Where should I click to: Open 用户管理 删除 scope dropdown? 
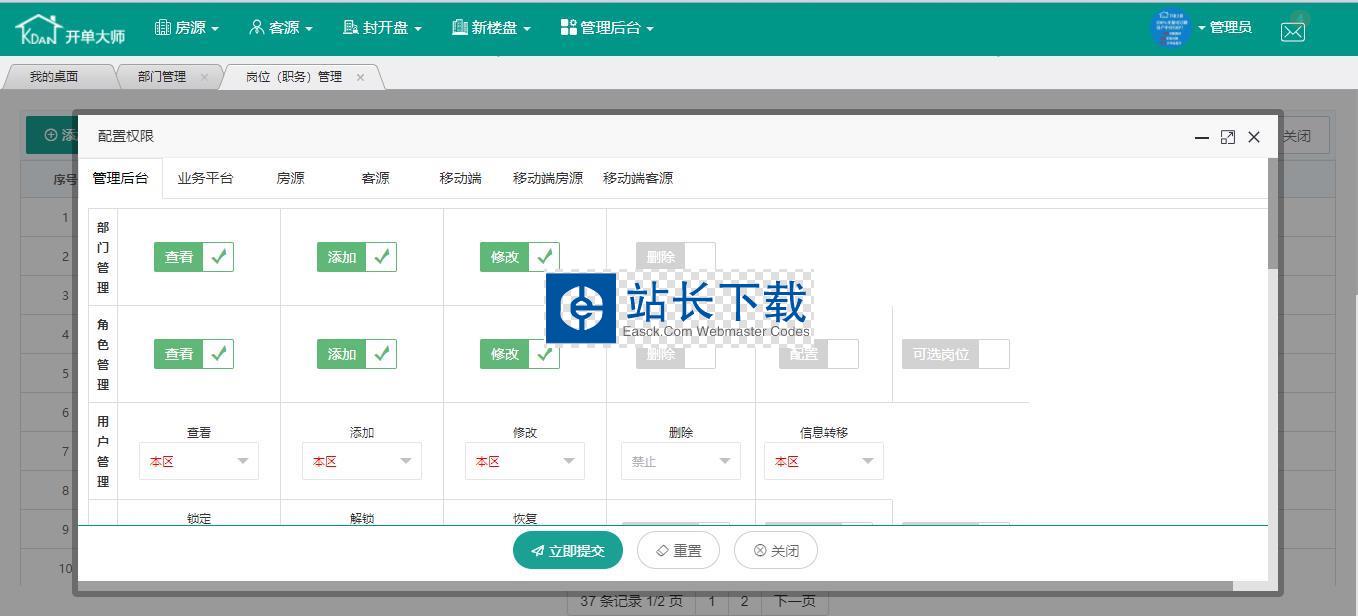pyautogui.click(x=680, y=461)
